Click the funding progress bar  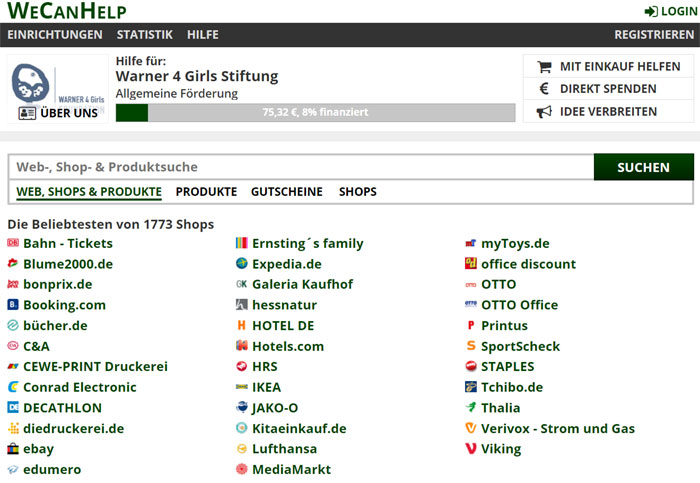pos(315,112)
